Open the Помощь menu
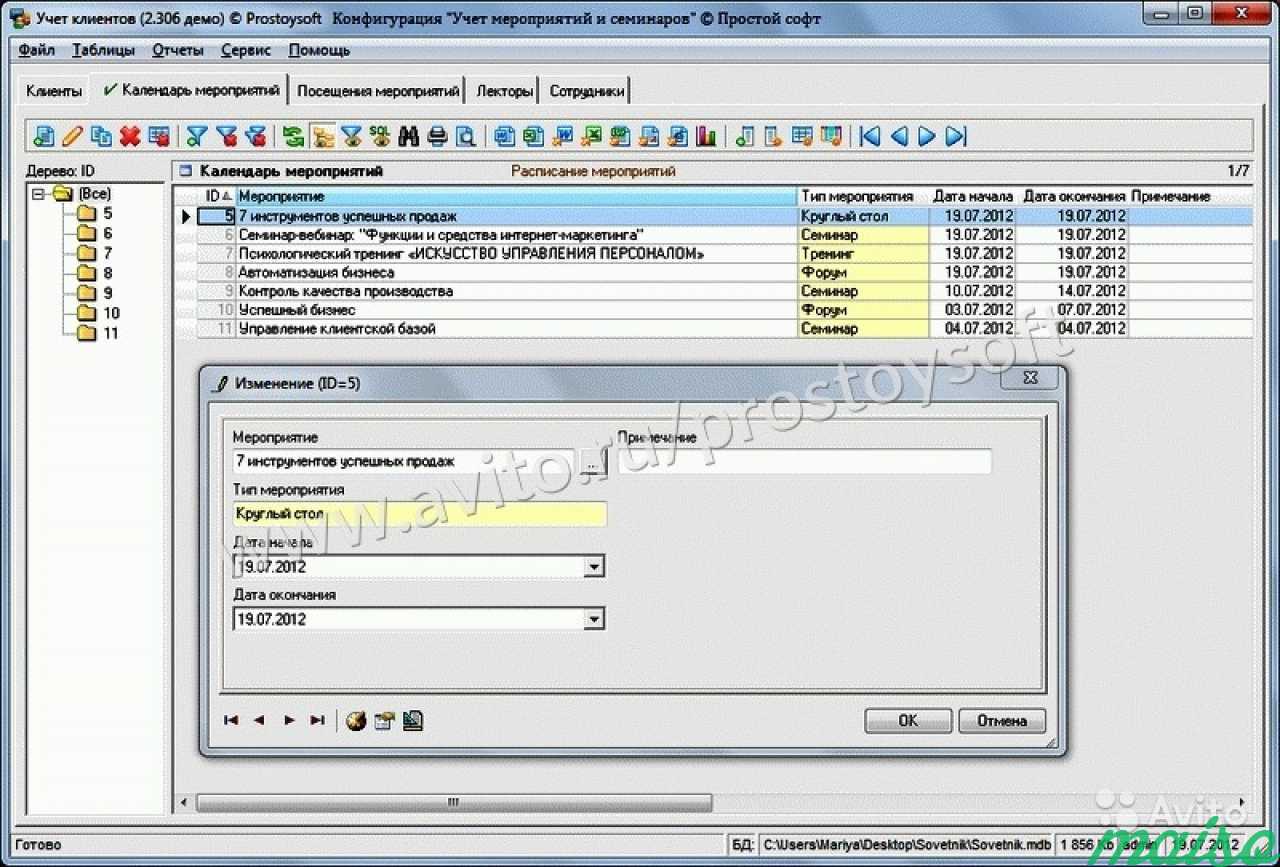 point(319,50)
